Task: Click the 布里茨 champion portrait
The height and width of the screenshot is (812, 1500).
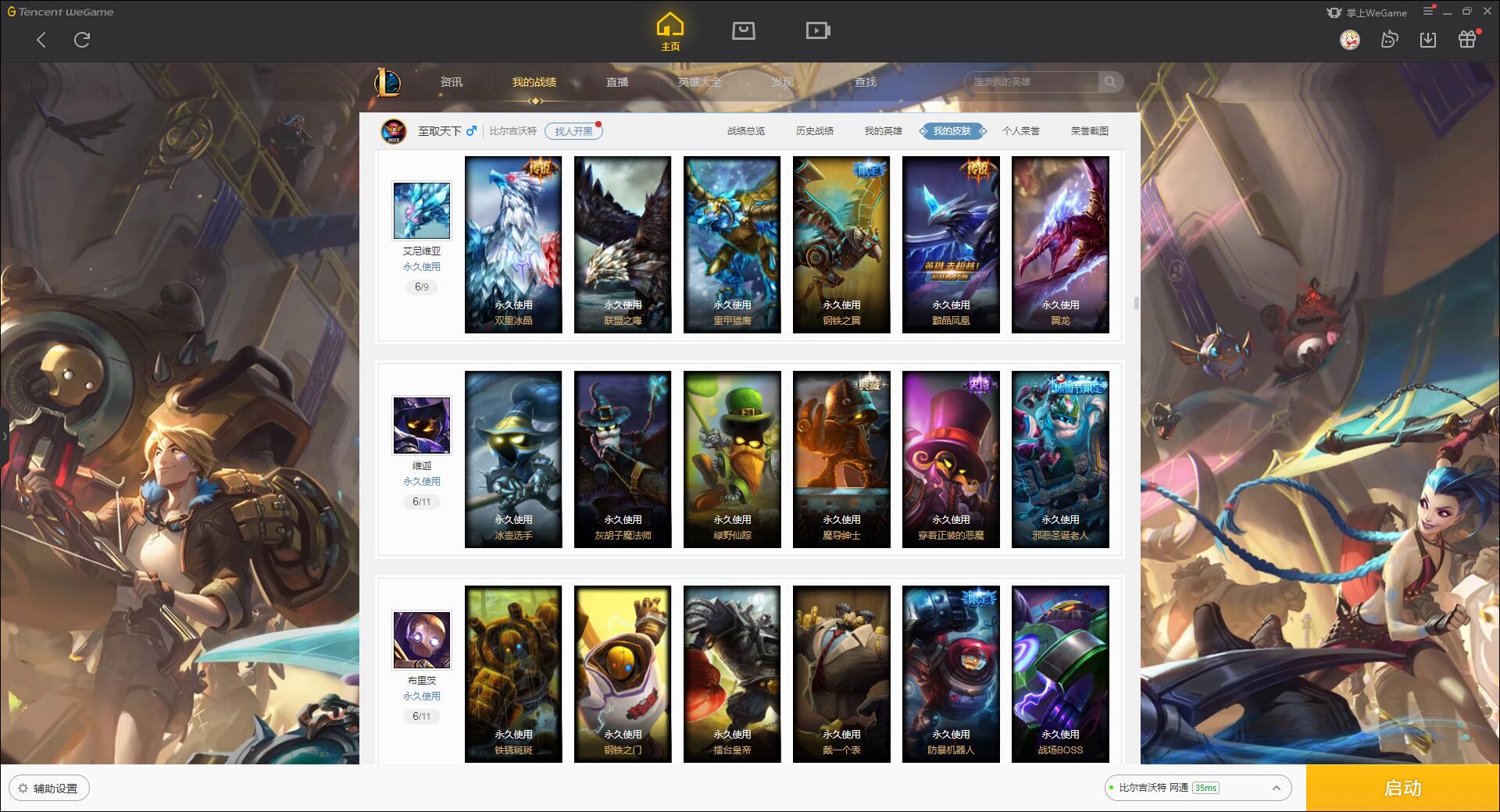Action: [422, 640]
